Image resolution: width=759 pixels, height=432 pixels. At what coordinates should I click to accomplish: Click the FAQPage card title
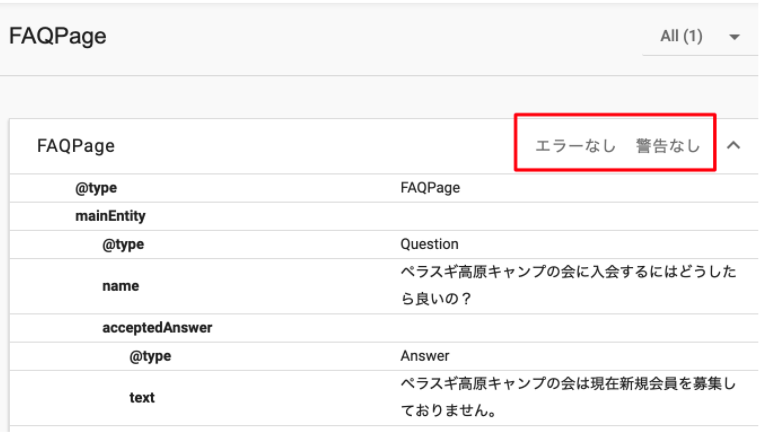[x=76, y=146]
